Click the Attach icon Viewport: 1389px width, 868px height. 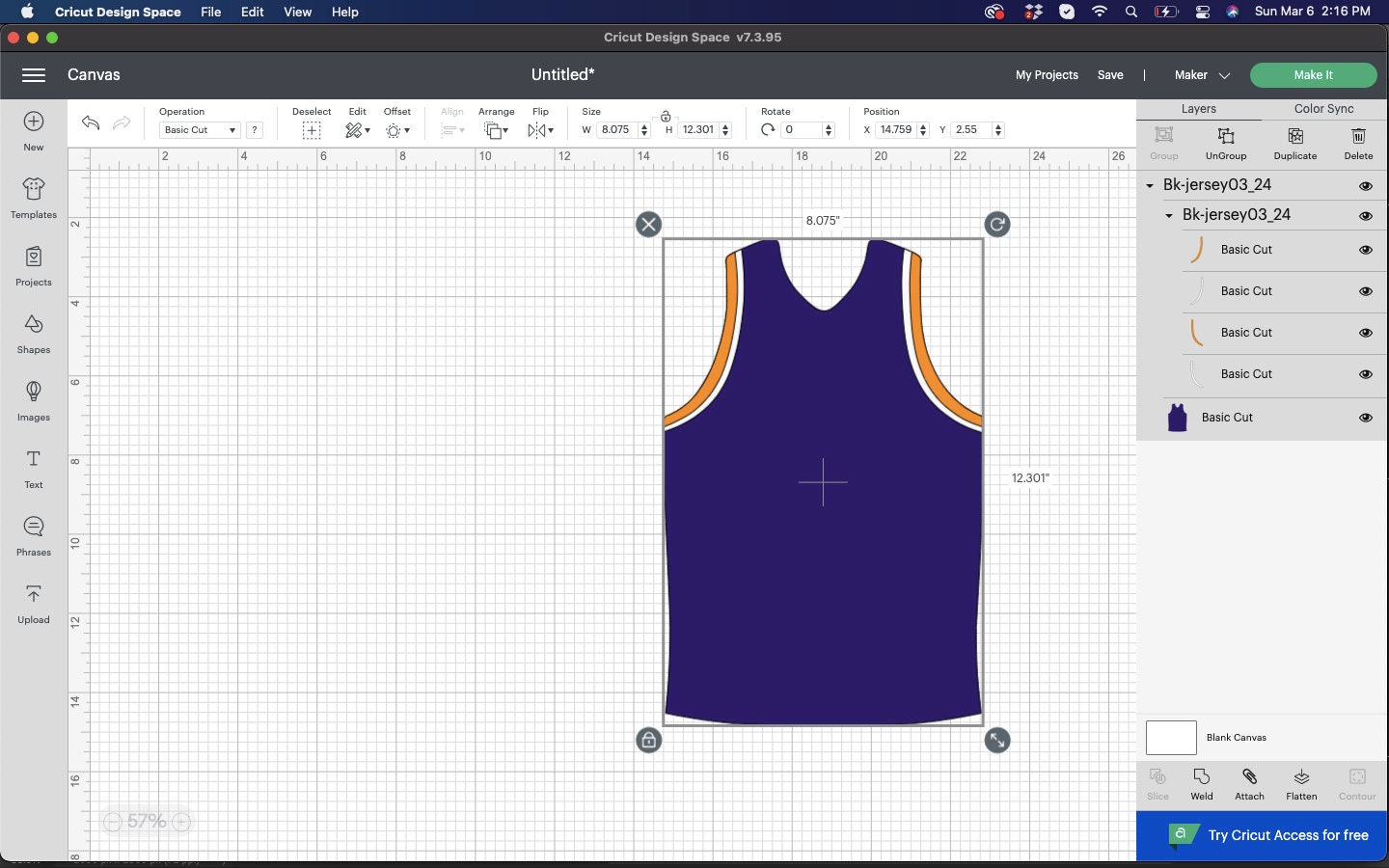tap(1249, 782)
